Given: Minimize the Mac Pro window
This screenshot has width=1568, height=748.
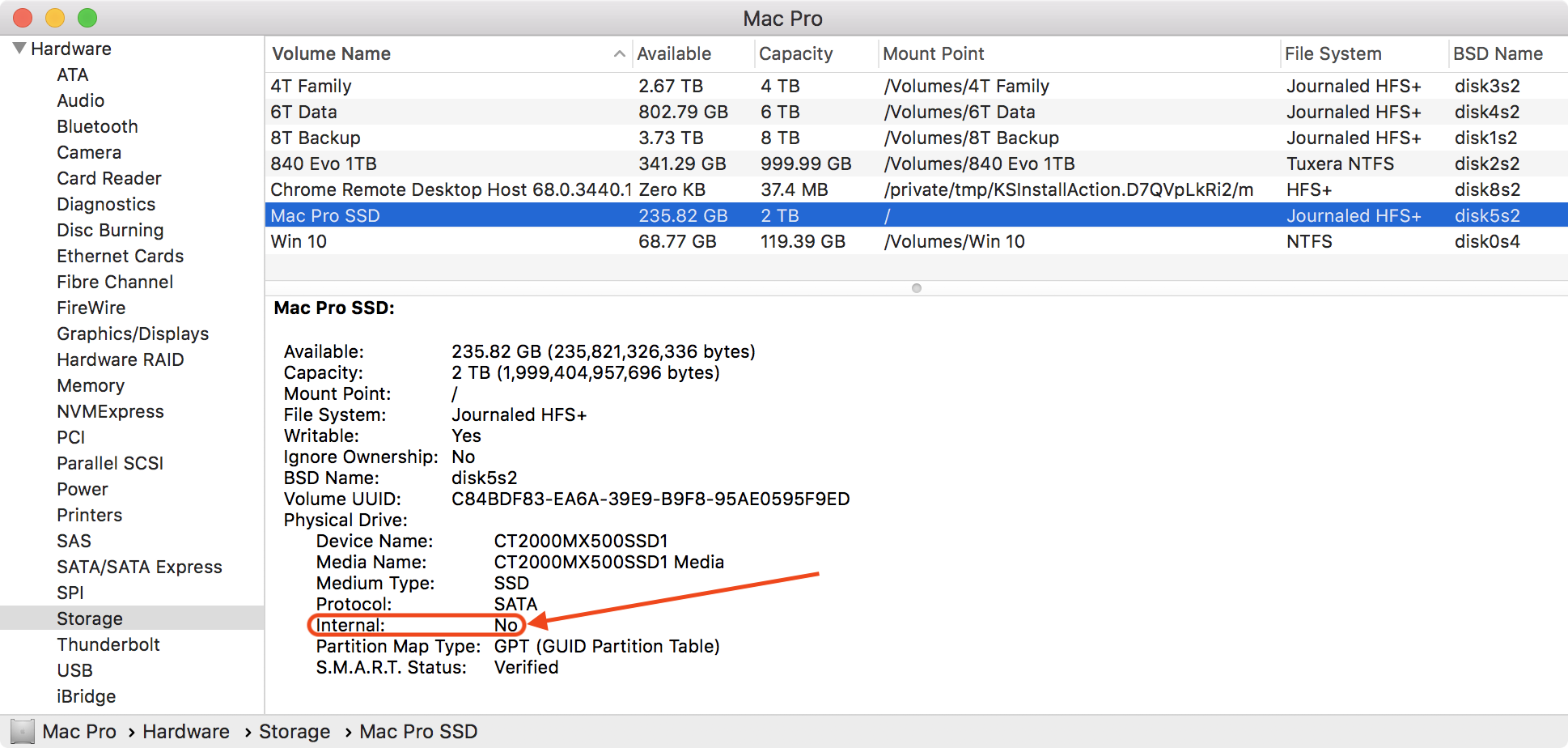Looking at the screenshot, I should click(x=55, y=18).
